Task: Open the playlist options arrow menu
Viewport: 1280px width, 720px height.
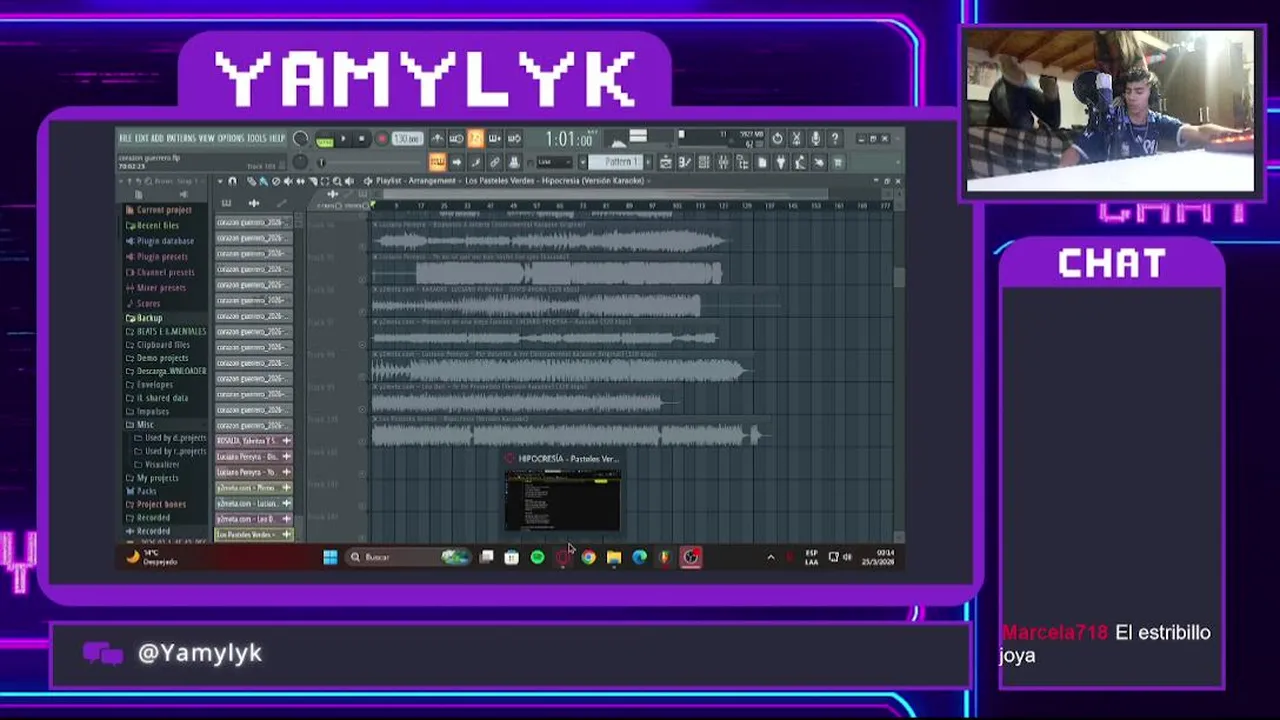Action: coord(220,181)
